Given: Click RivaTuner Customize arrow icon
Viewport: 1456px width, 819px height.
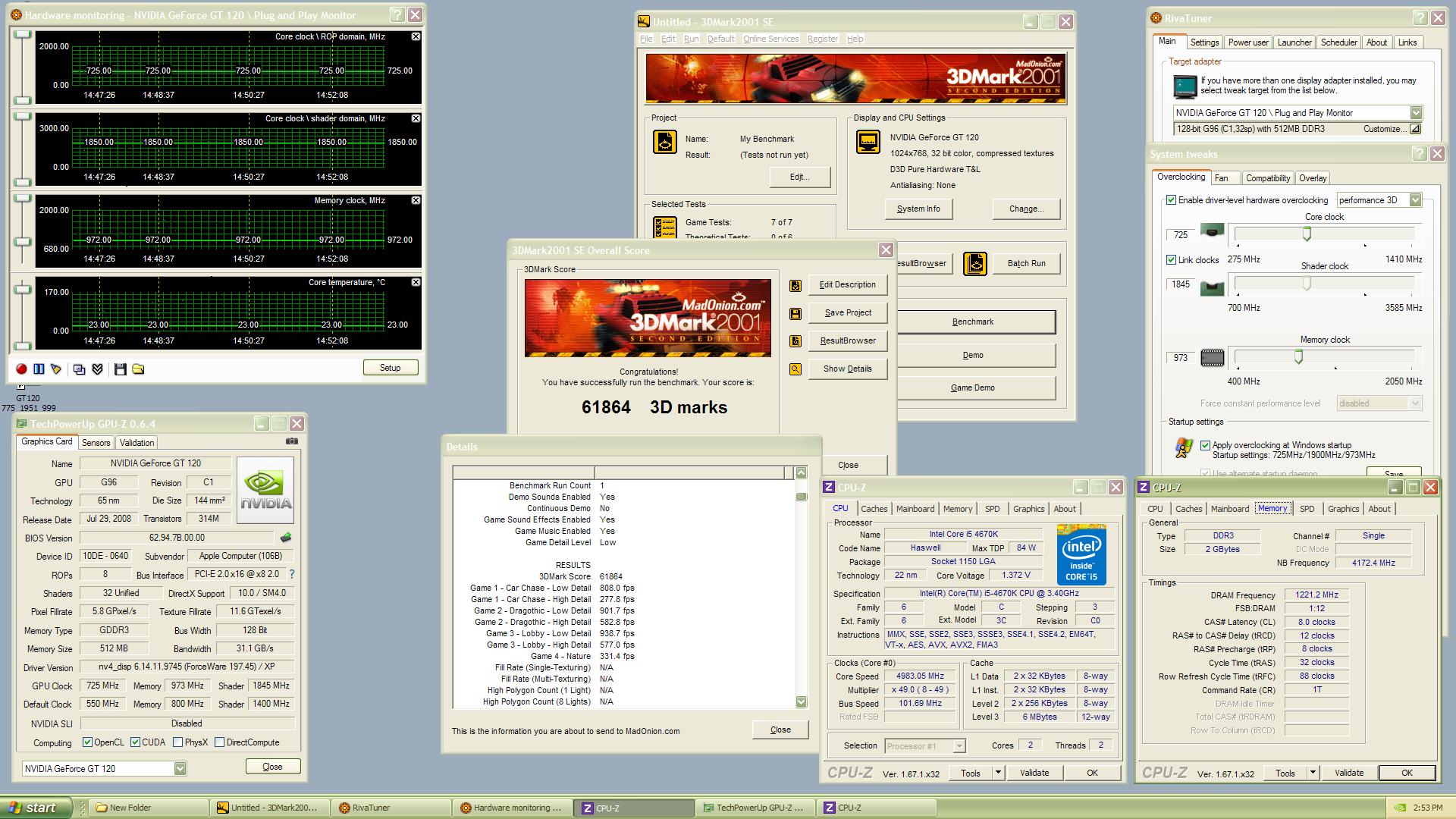Looking at the screenshot, I should pyautogui.click(x=1415, y=129).
